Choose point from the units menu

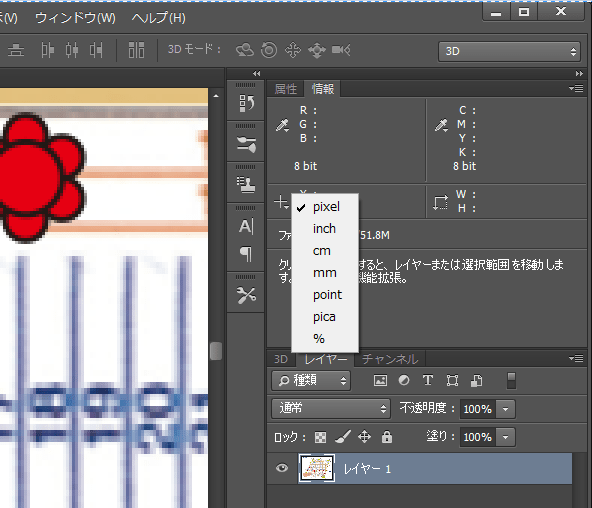coord(325,295)
